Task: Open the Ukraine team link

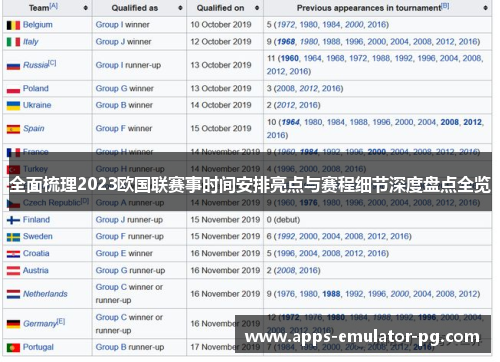Action: (37, 105)
